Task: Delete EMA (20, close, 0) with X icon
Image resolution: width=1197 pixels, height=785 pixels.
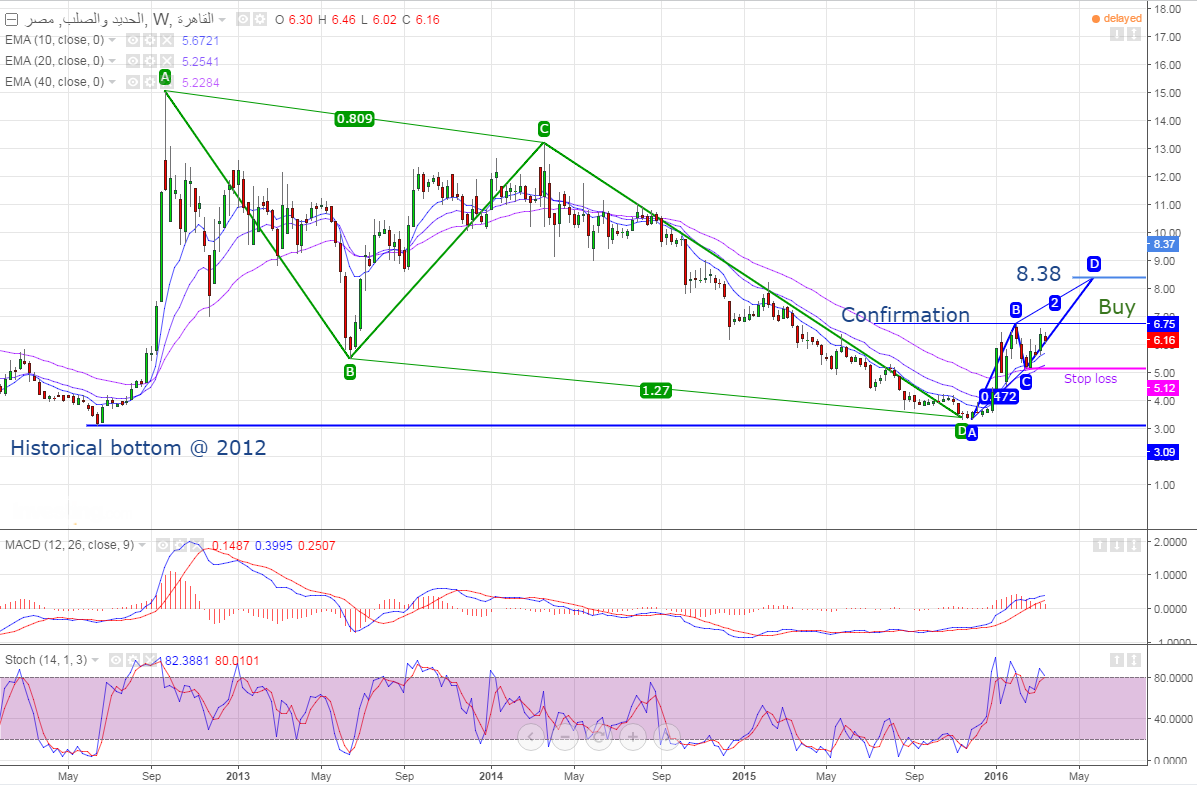Action: point(166,61)
